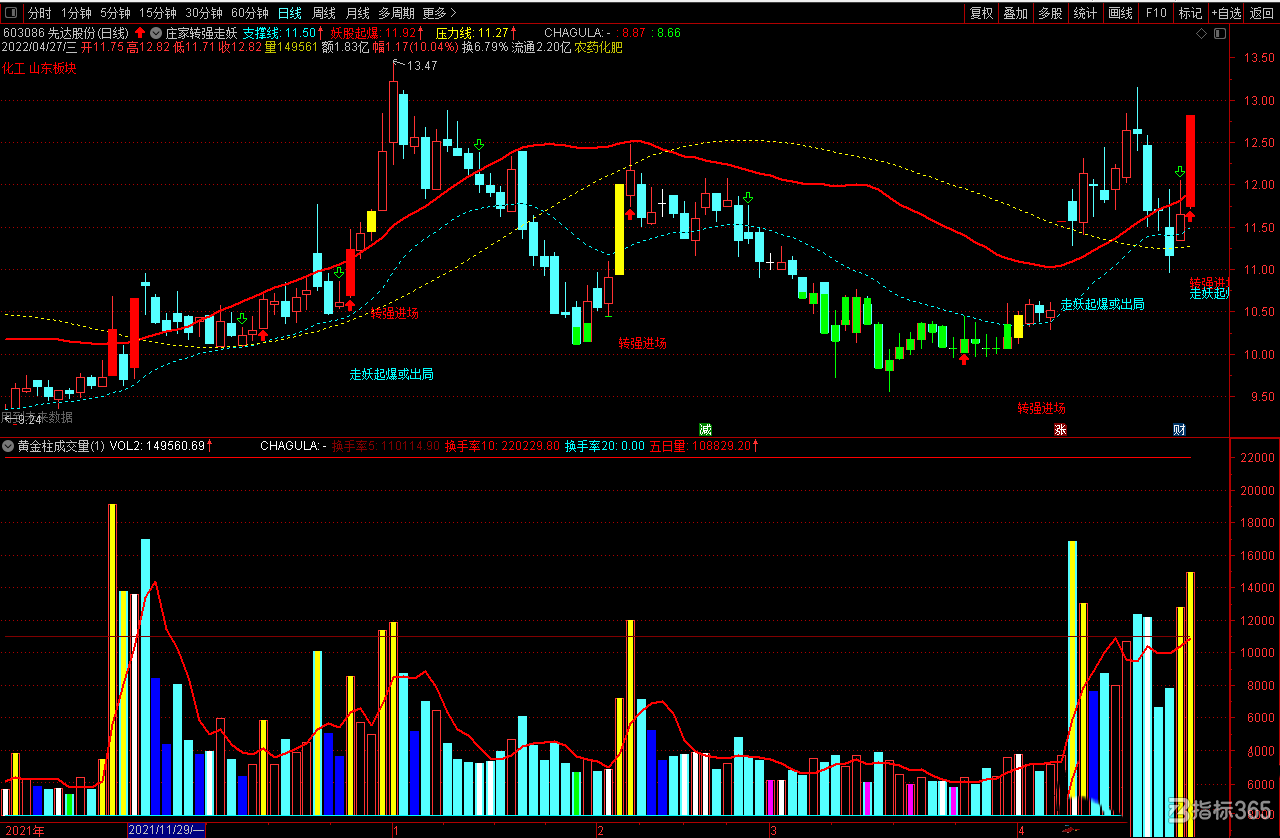Click the 山东板块 region link
Screen dimensions: 1280x838
click(x=52, y=69)
